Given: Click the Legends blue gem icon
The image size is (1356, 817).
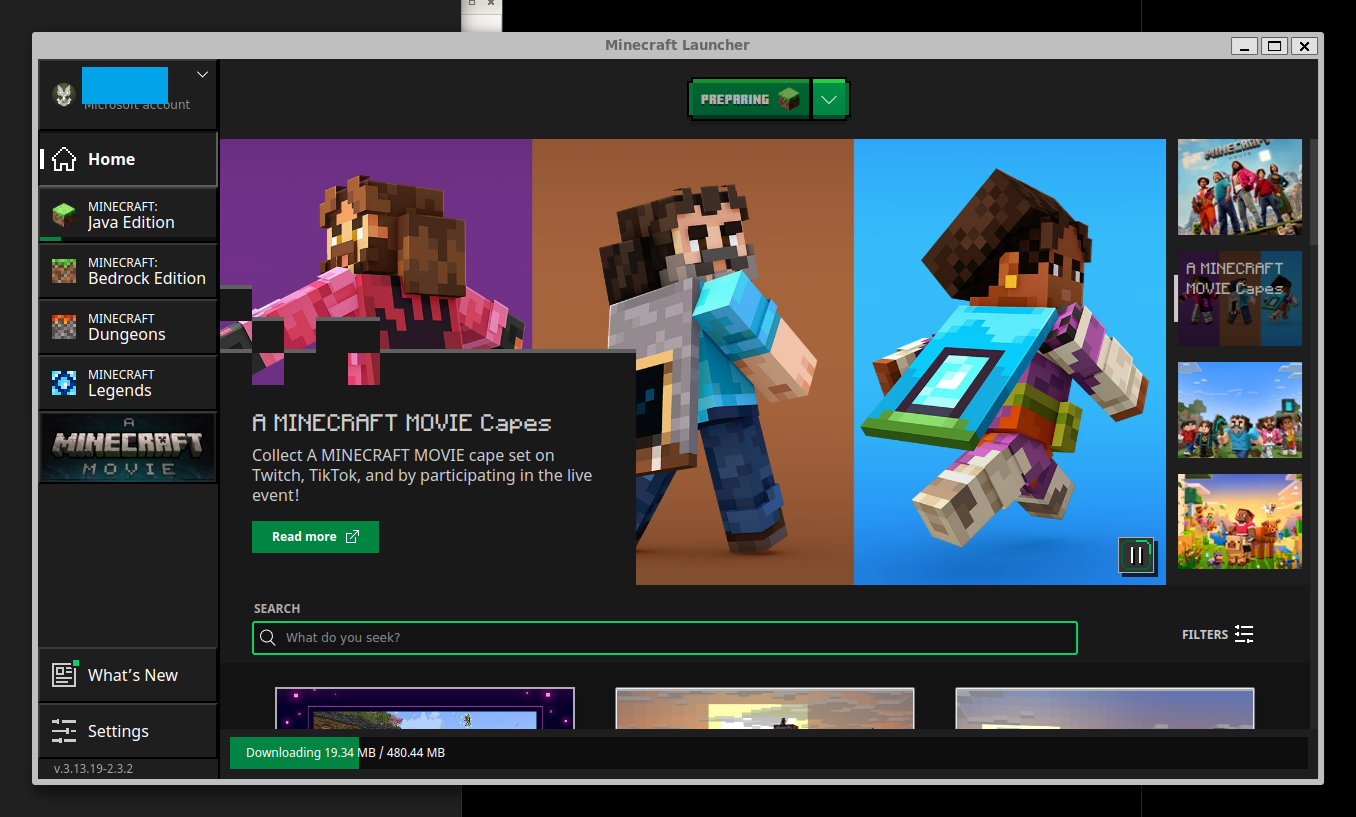Looking at the screenshot, I should point(64,383).
